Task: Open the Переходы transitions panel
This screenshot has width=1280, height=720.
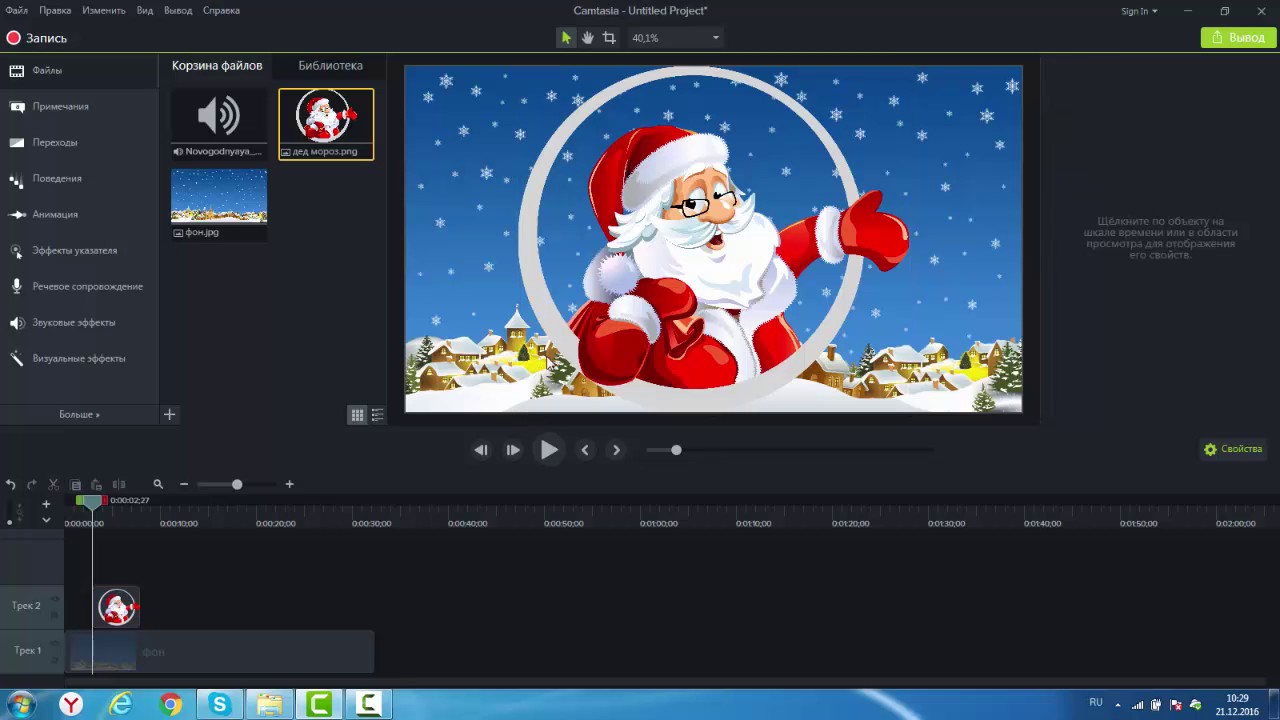Action: coord(79,143)
